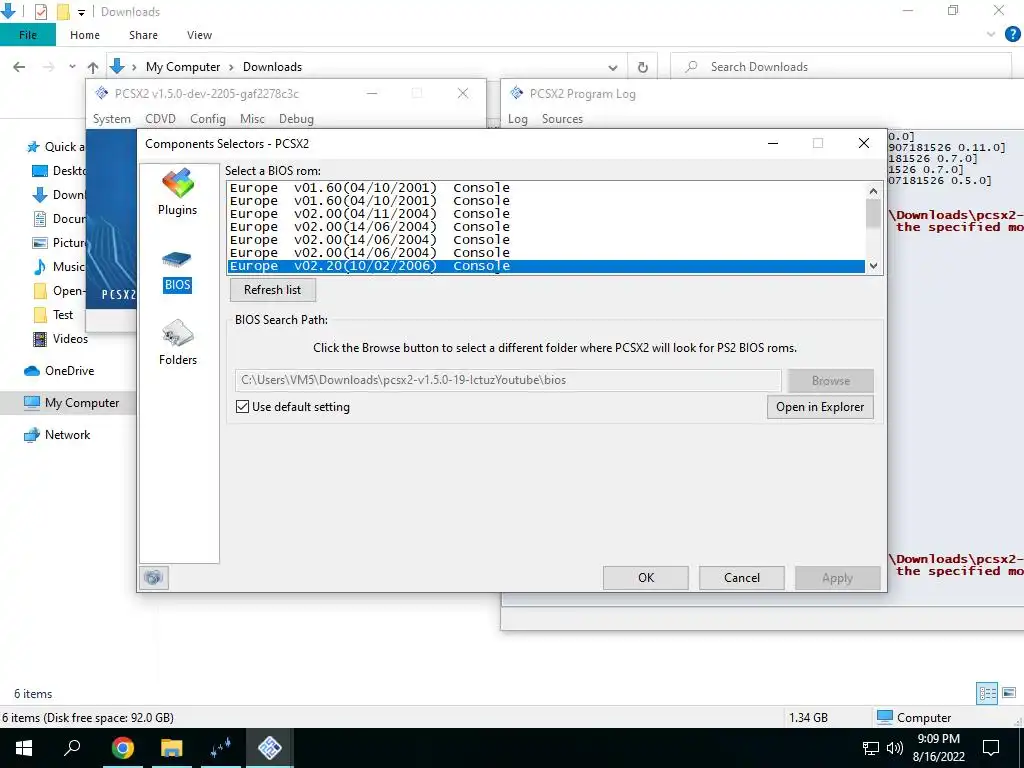Viewport: 1024px width, 768px height.
Task: Click the PCSX2 taskbar icon
Action: [x=270, y=747]
